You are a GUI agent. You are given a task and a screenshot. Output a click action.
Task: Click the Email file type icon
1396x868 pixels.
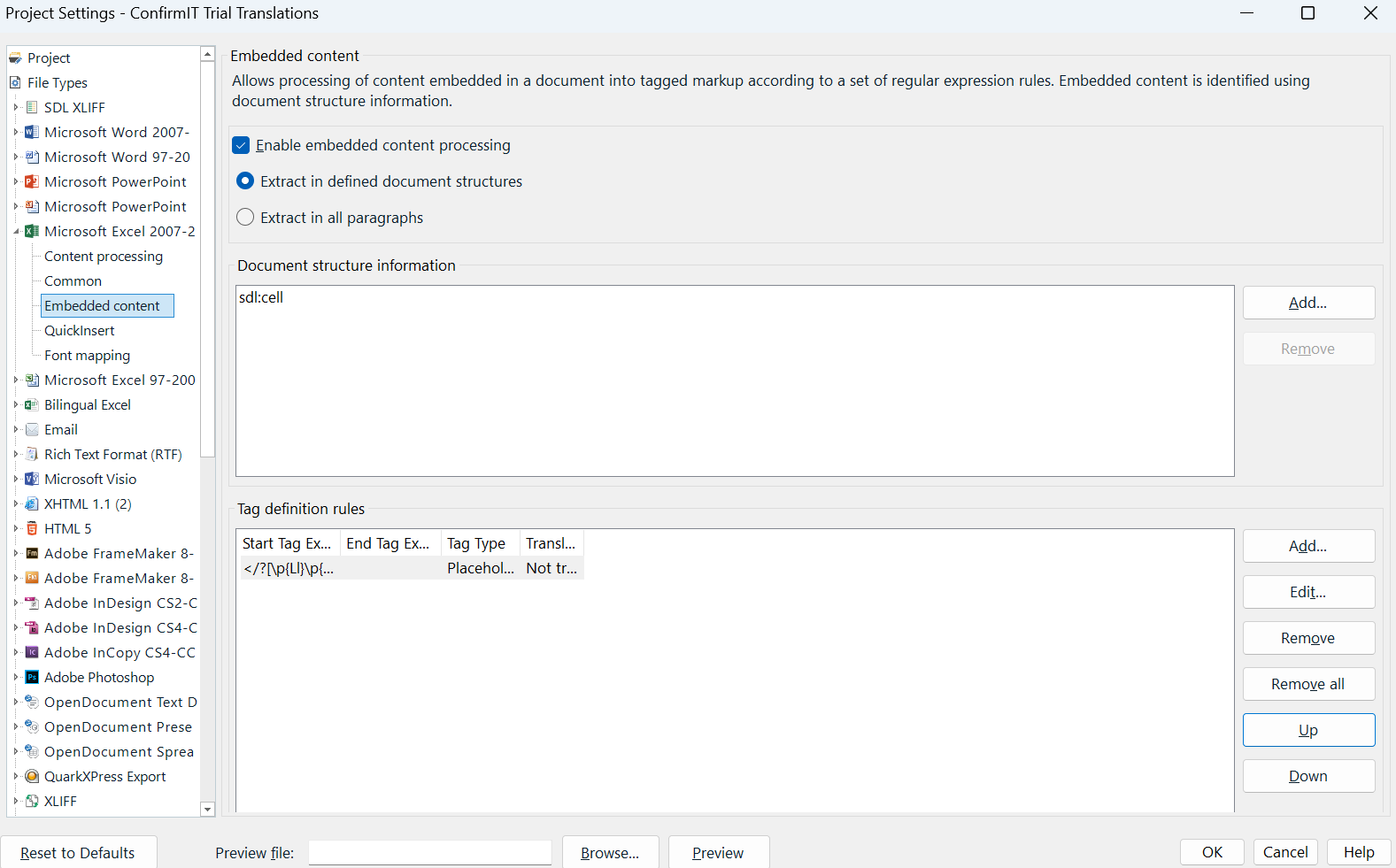[32, 429]
